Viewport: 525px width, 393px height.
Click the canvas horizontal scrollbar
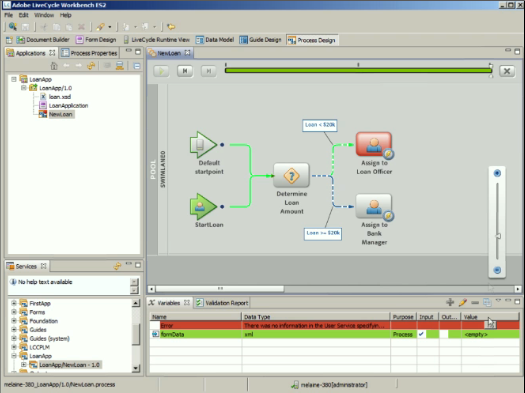(x=220, y=288)
